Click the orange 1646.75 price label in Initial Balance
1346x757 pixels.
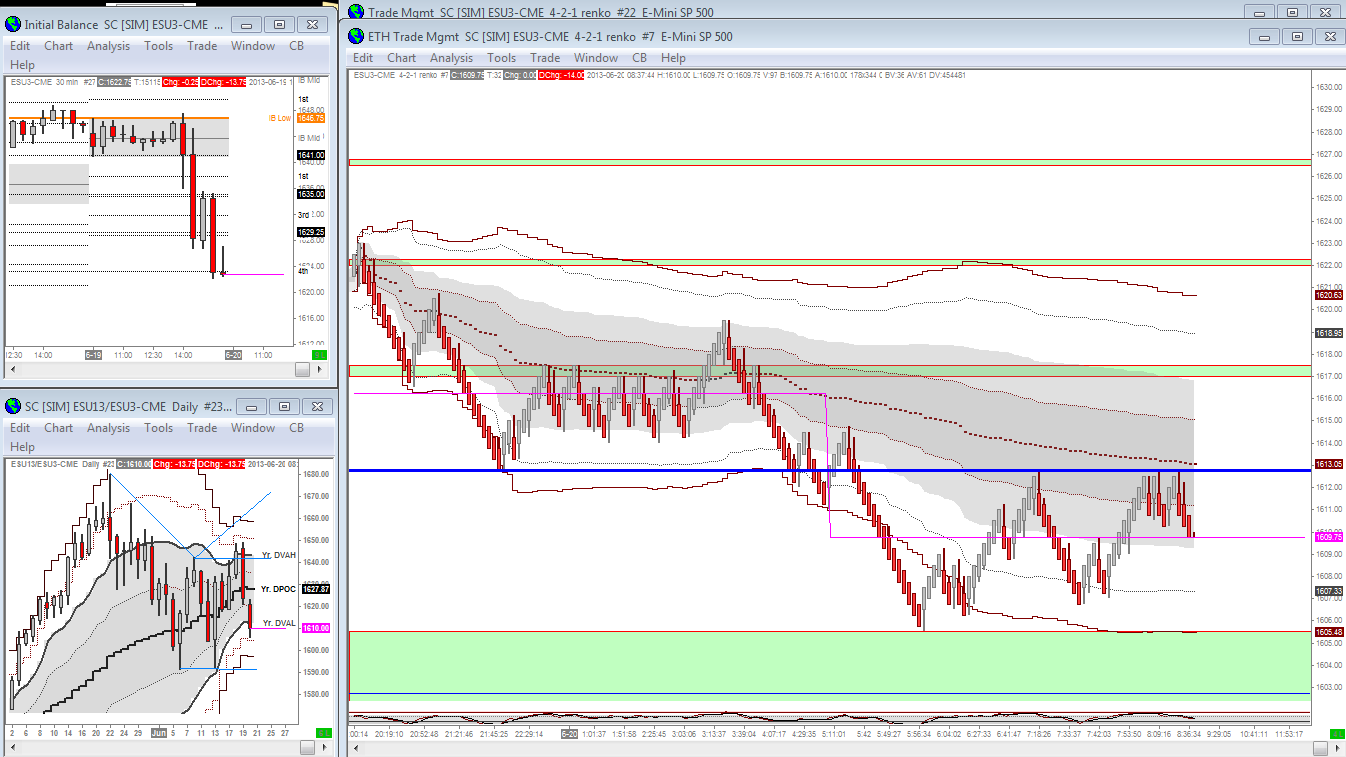pos(311,118)
